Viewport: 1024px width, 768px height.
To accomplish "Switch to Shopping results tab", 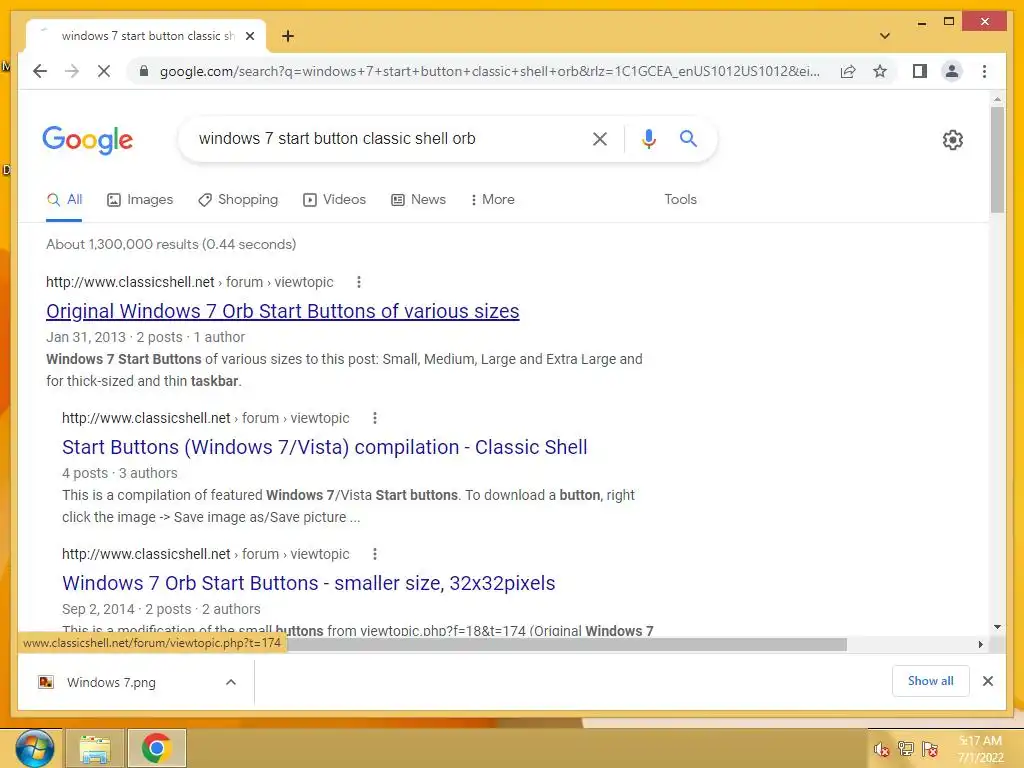I will tap(238, 199).
